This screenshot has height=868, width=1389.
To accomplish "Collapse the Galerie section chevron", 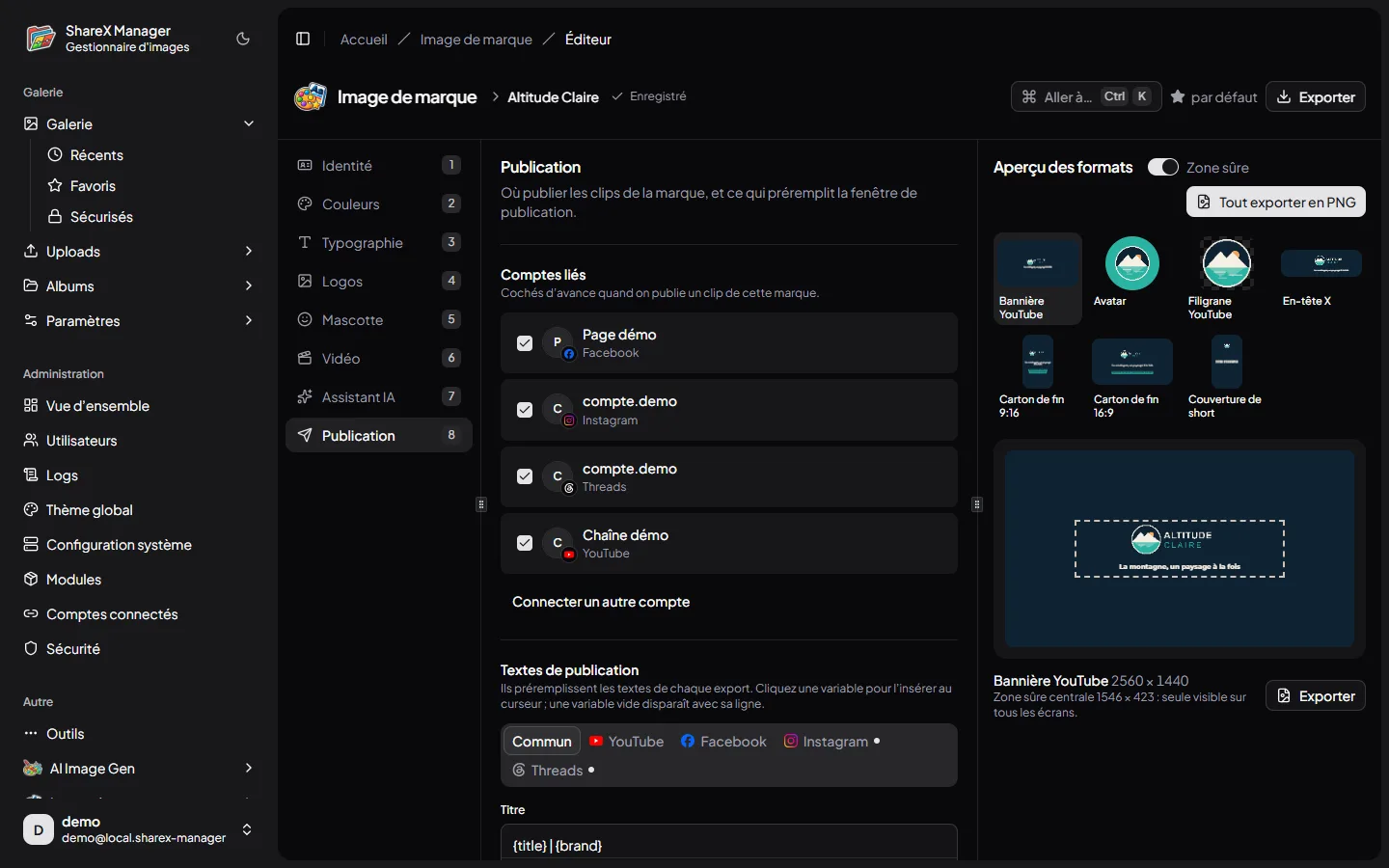I will [x=249, y=123].
